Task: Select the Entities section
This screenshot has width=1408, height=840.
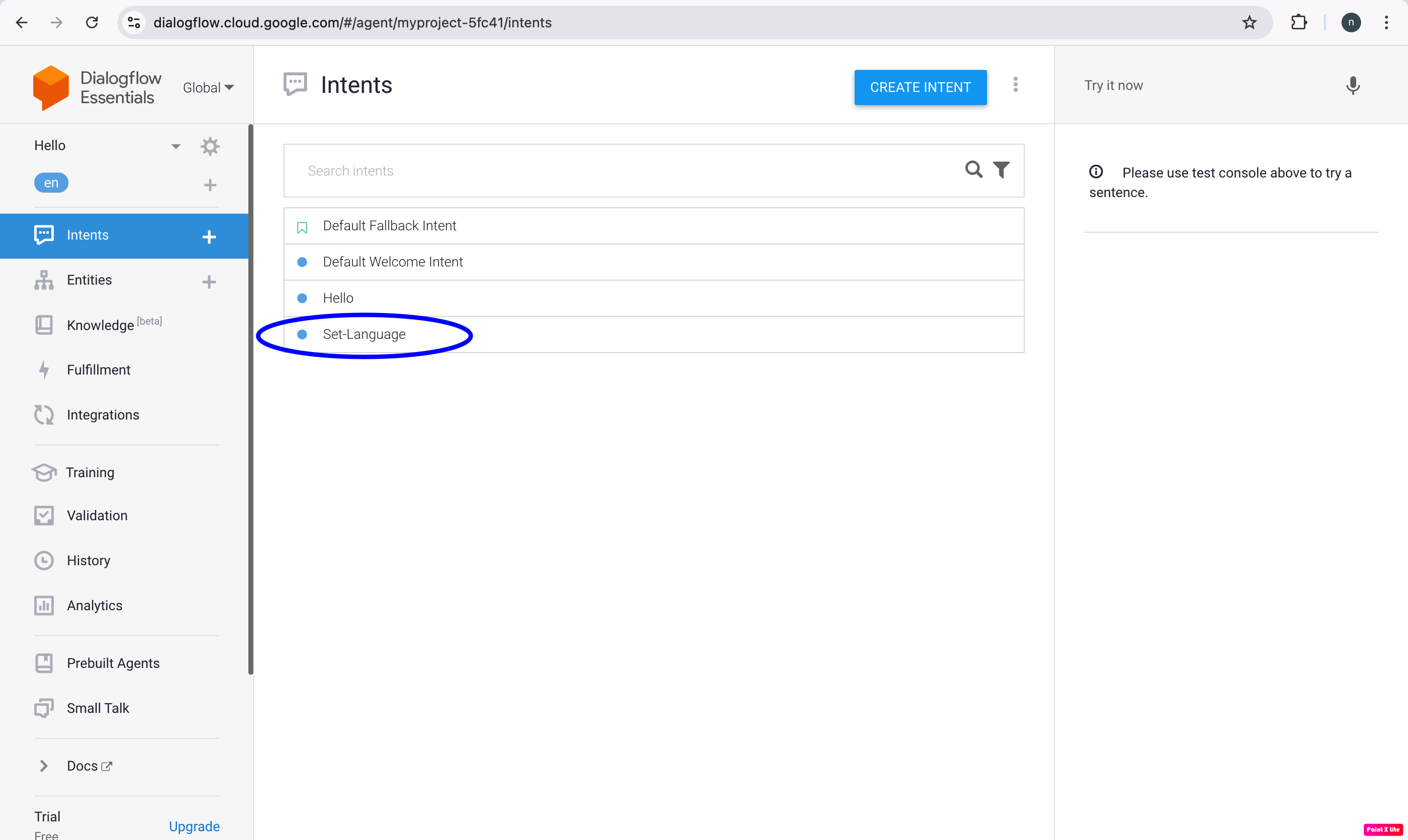Action: (x=89, y=280)
